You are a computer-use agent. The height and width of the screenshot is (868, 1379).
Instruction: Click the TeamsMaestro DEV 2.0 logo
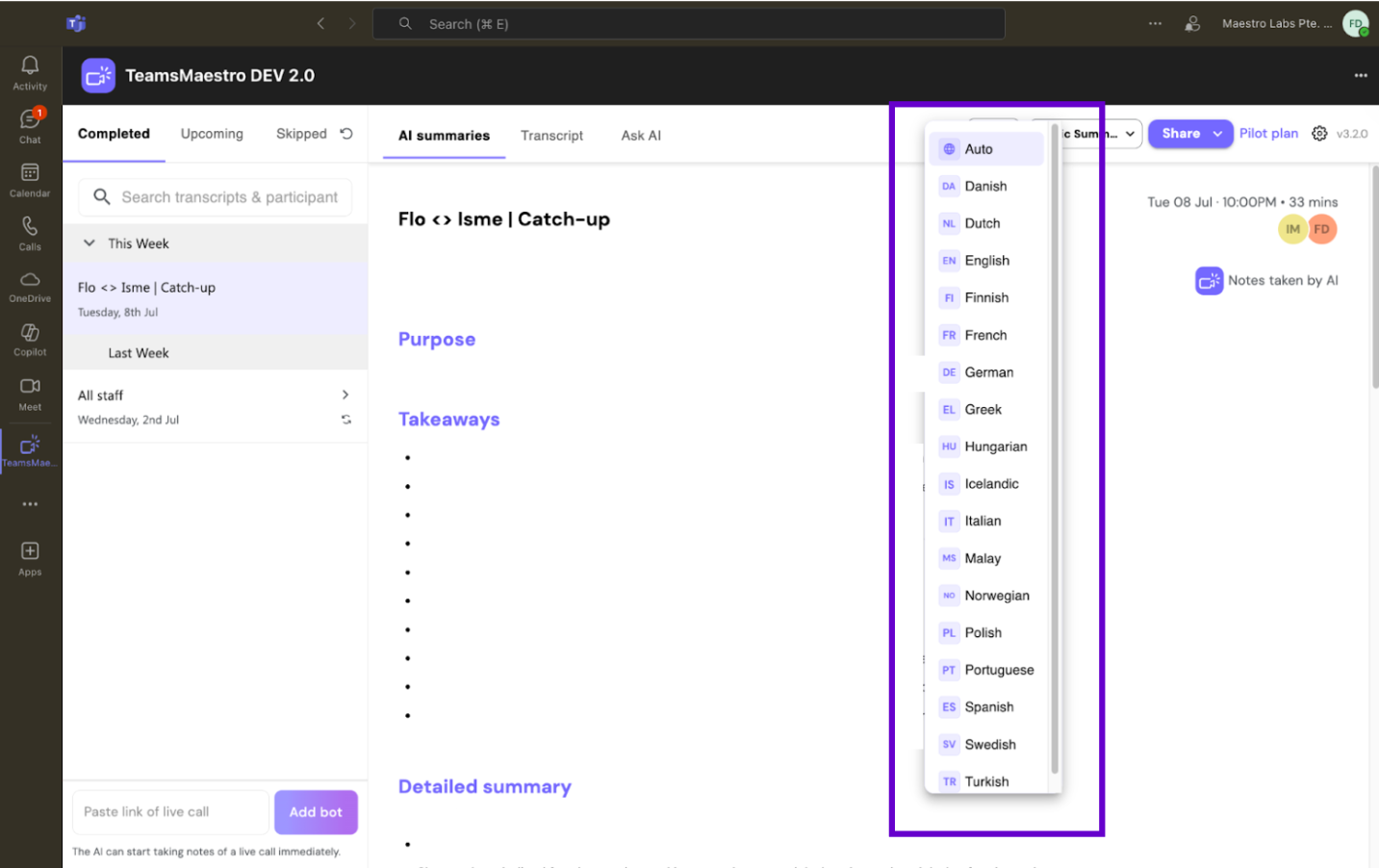98,75
